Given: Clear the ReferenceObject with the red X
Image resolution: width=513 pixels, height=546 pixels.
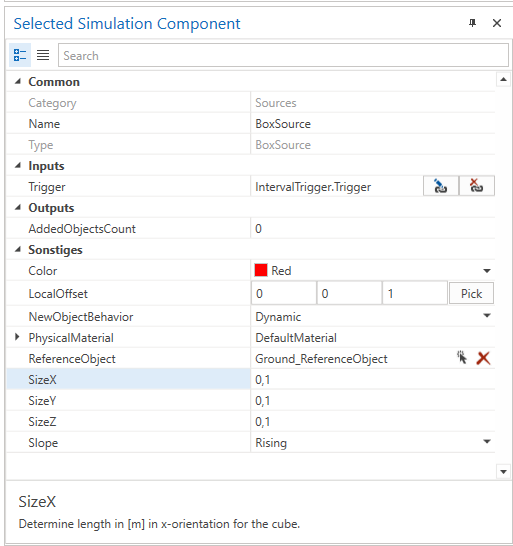Looking at the screenshot, I should [x=483, y=358].
